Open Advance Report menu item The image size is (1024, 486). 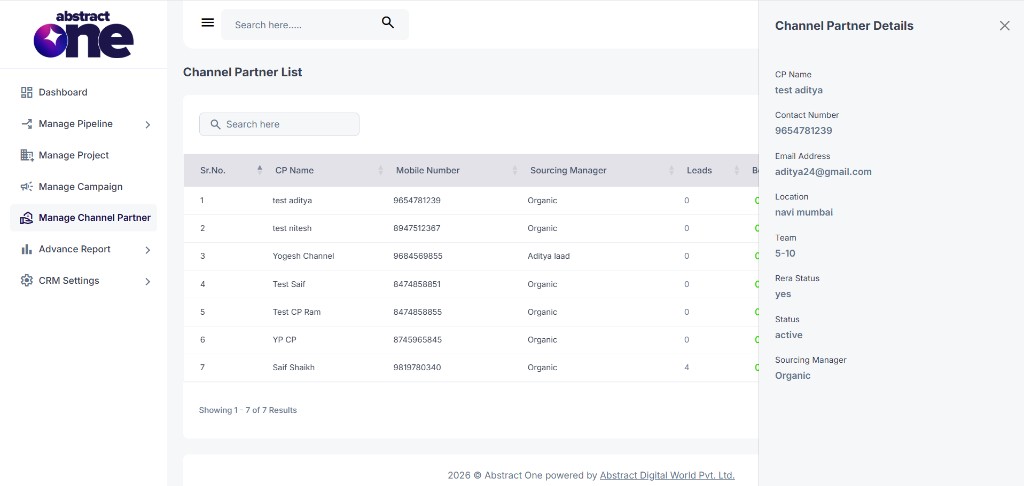74,249
